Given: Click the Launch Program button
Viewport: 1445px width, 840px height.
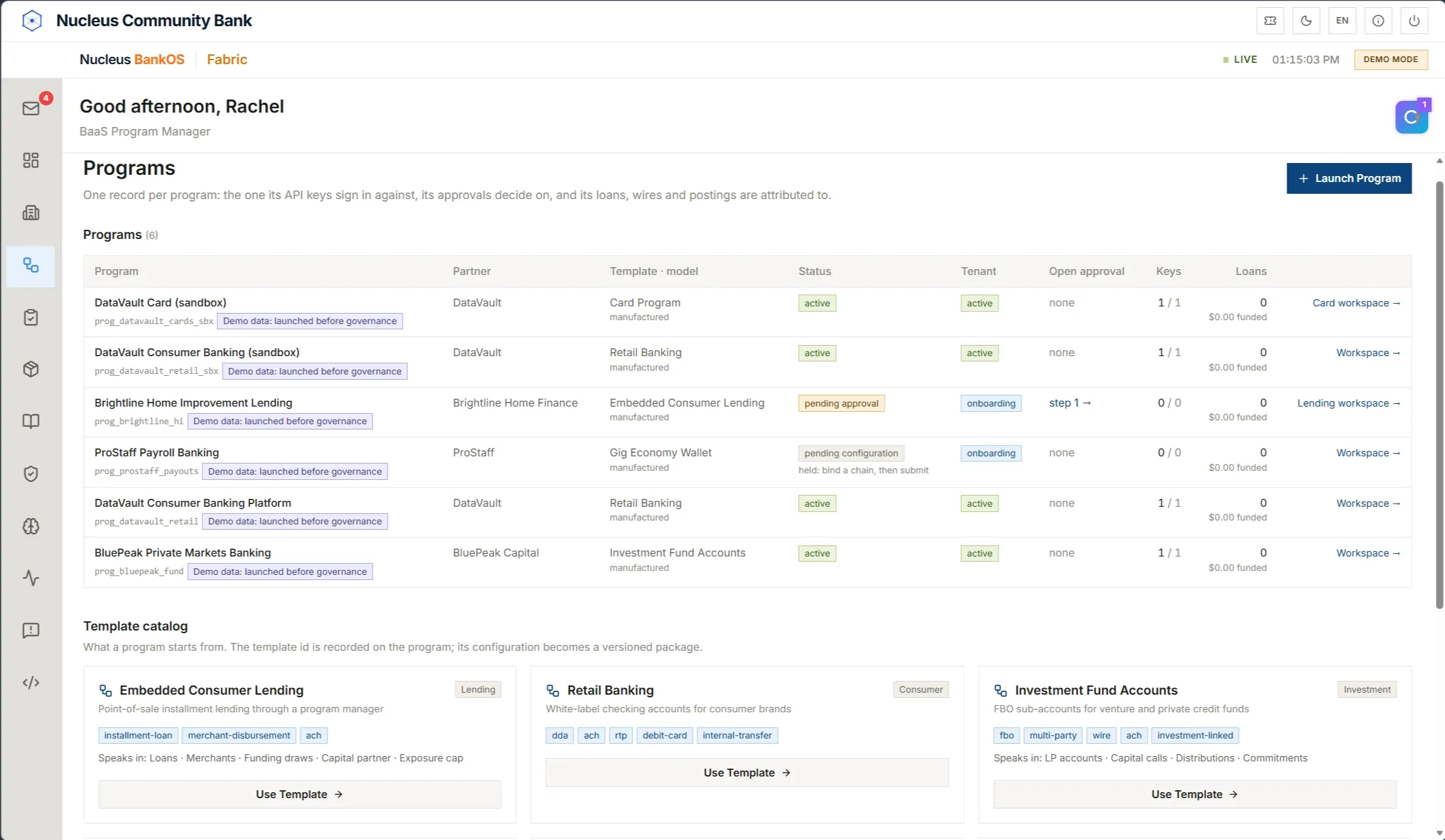Looking at the screenshot, I should click(x=1349, y=178).
